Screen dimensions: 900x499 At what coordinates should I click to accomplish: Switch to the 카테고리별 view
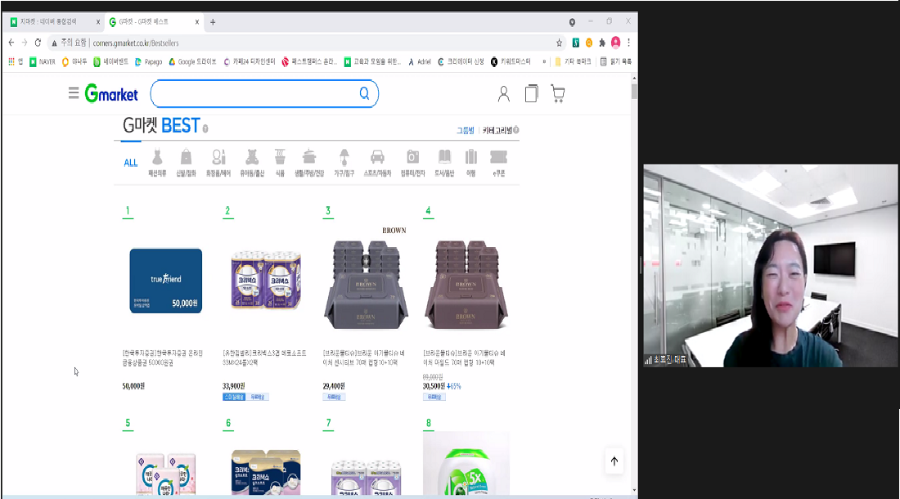[498, 130]
